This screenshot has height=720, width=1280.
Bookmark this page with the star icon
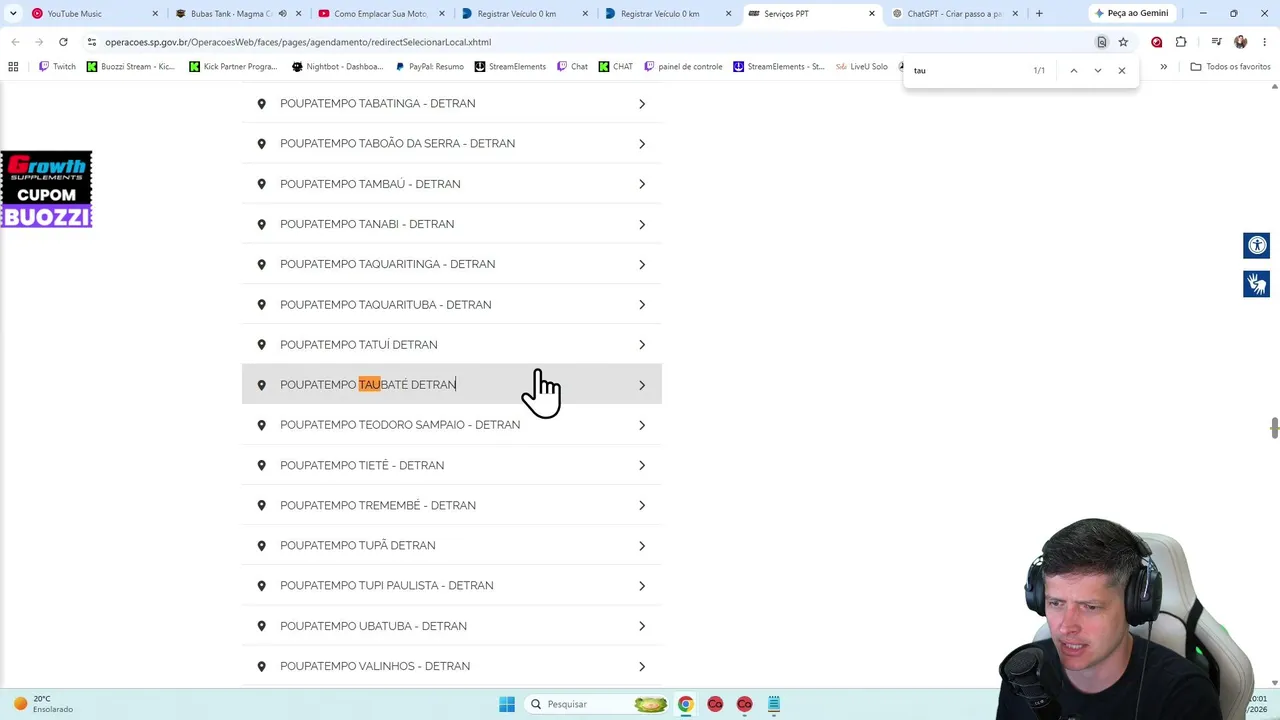tap(1123, 42)
